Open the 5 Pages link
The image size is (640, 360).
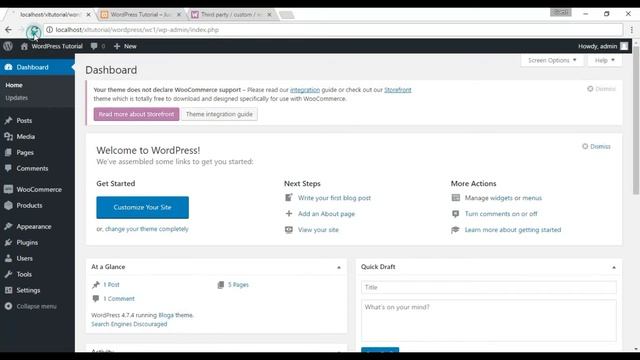(x=238, y=284)
